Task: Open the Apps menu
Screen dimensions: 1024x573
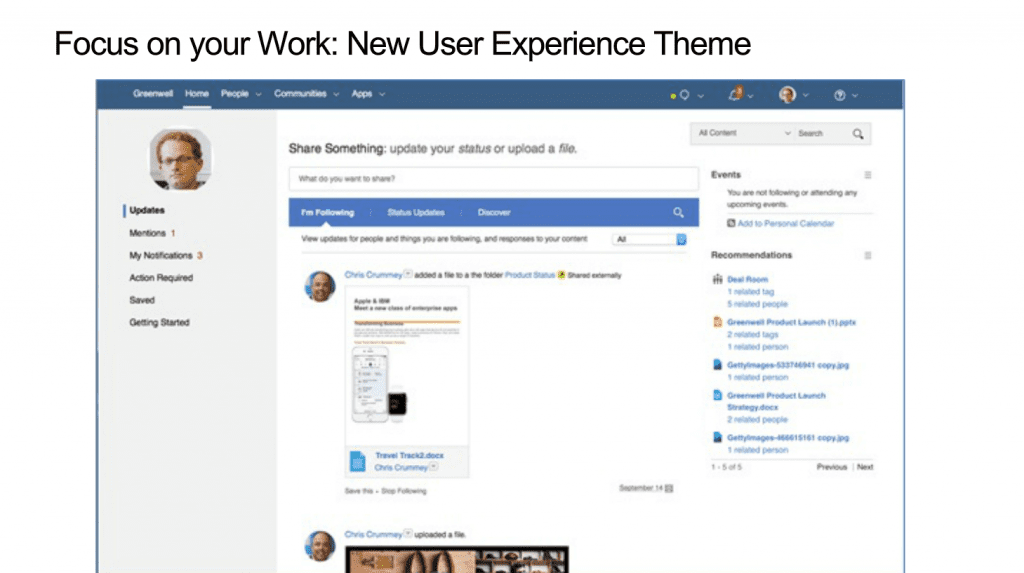Action: 362,94
